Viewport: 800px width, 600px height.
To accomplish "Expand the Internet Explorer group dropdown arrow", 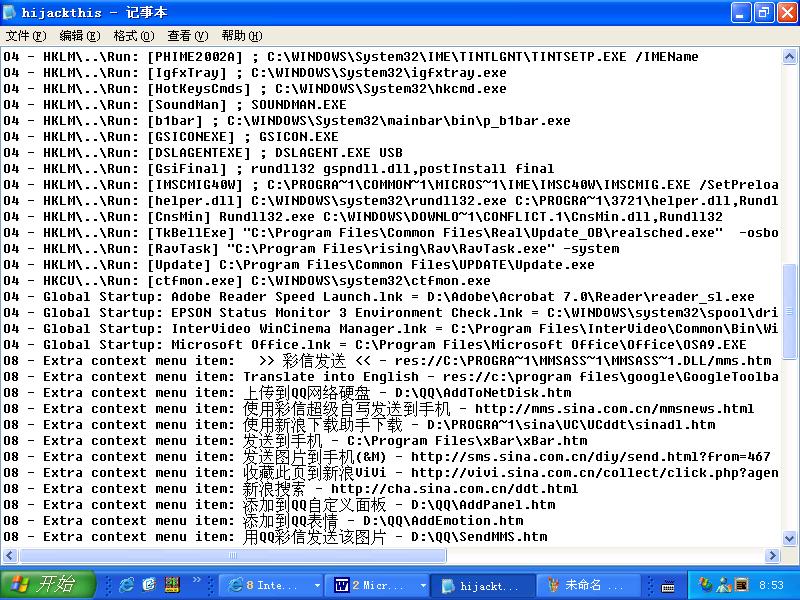I will [x=317, y=585].
